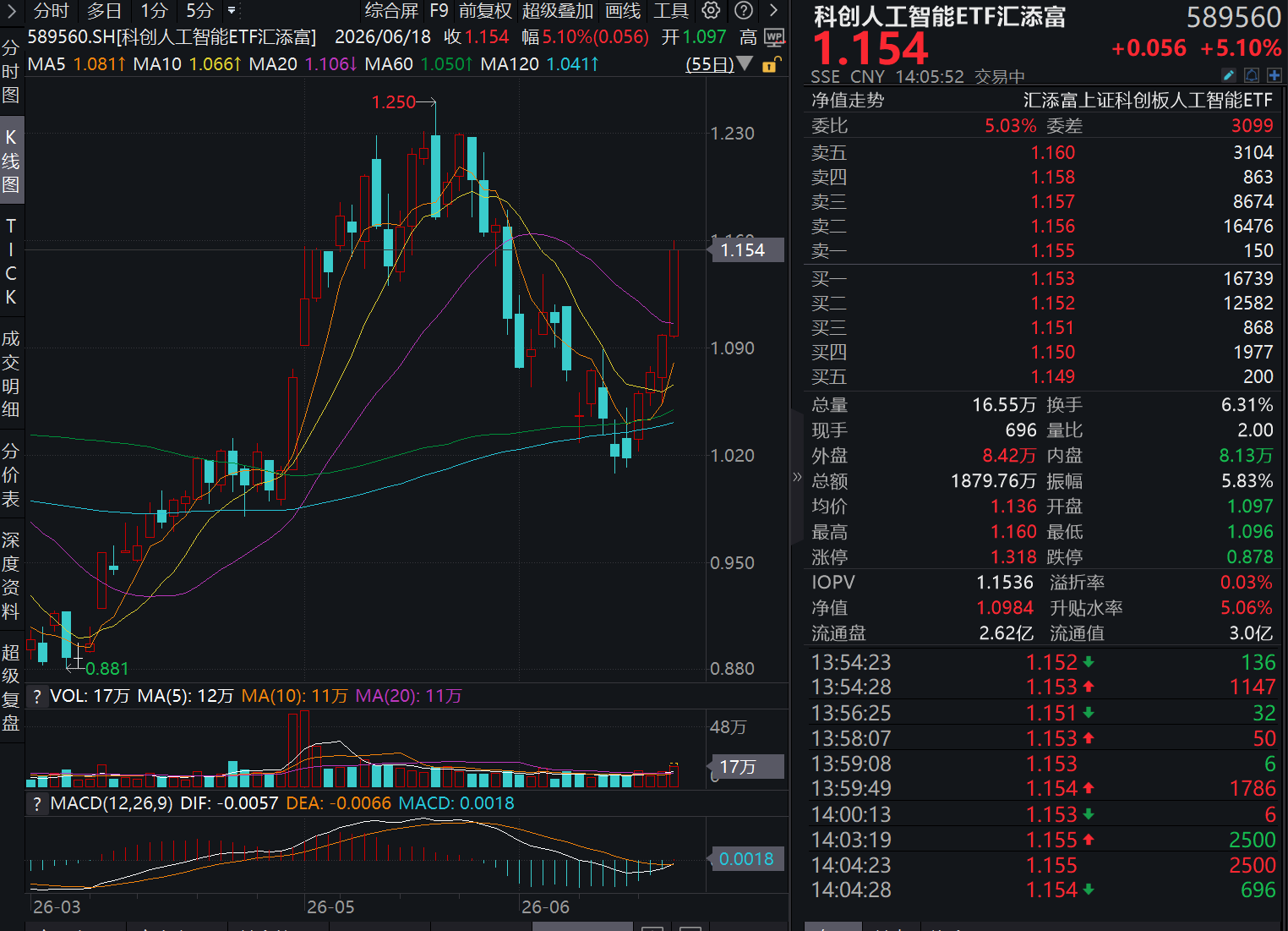Select the 5分 minute chart tab

[199, 11]
